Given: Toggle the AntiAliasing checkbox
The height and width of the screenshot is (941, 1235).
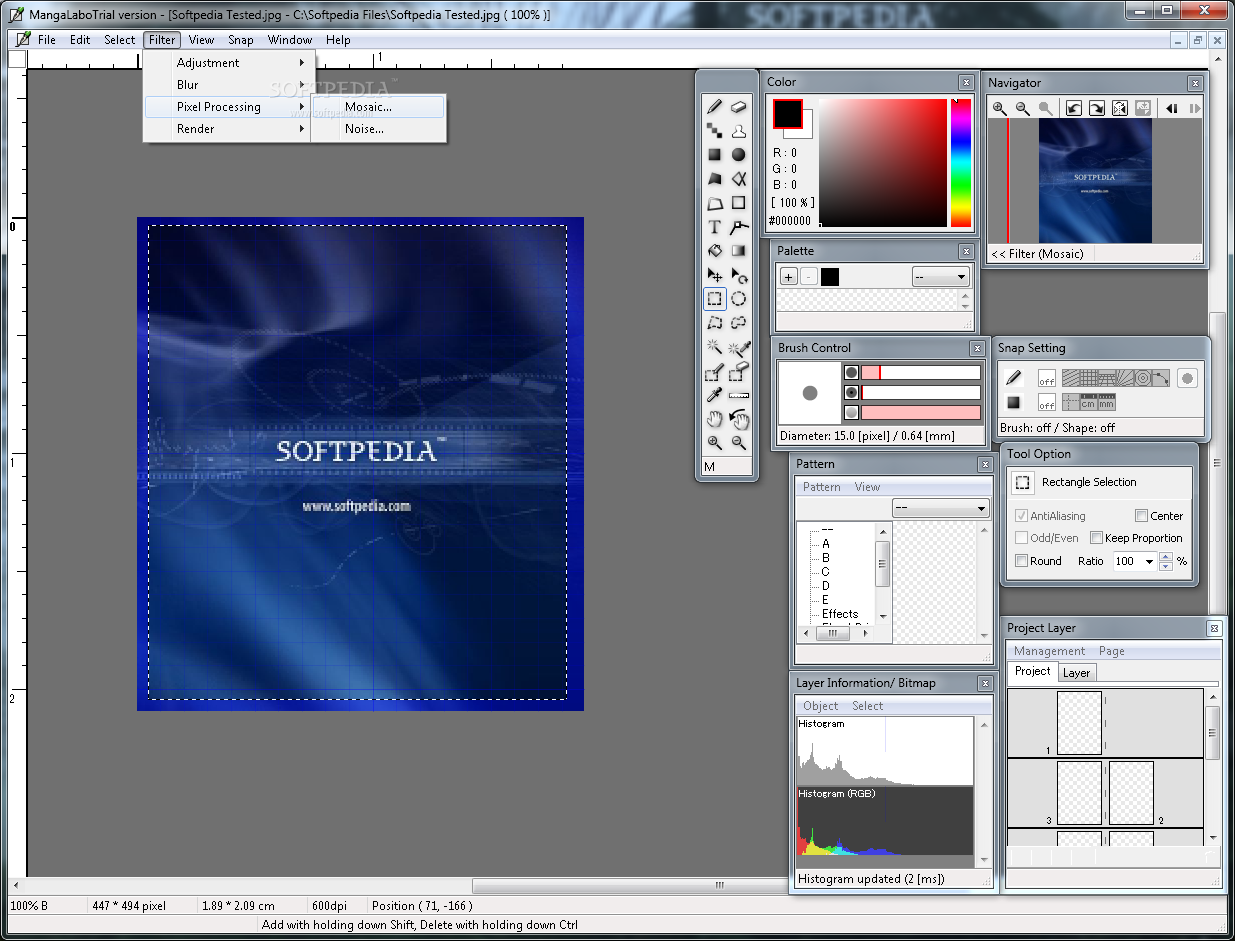Looking at the screenshot, I should click(1021, 516).
